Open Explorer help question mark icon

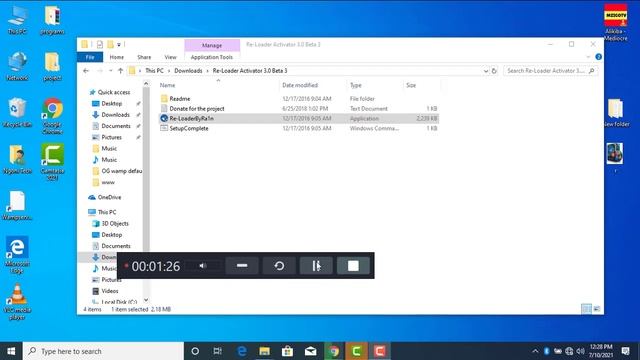598,57
